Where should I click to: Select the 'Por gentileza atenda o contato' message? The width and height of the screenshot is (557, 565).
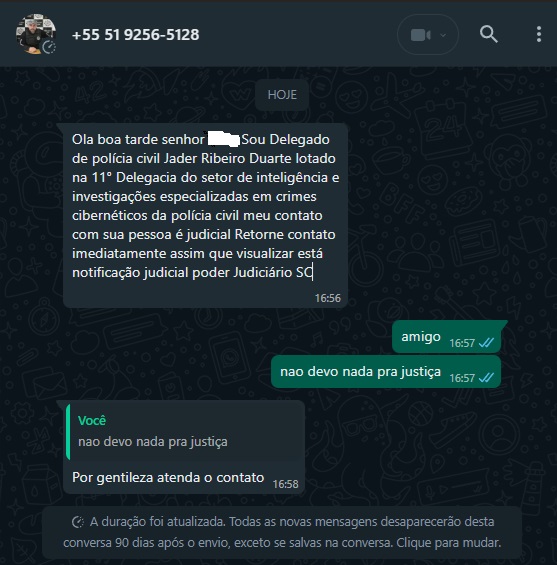(x=184, y=447)
